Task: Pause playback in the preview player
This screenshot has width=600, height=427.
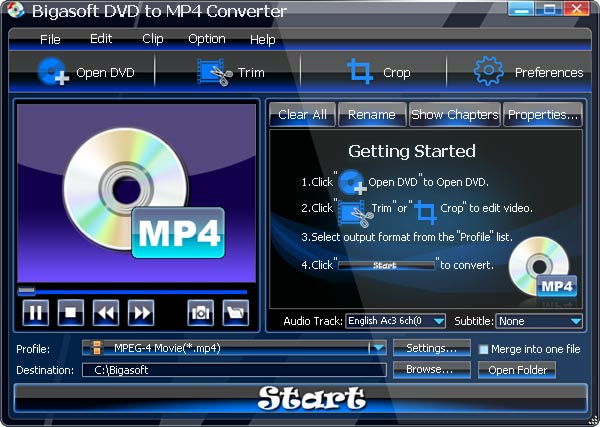Action: (36, 313)
